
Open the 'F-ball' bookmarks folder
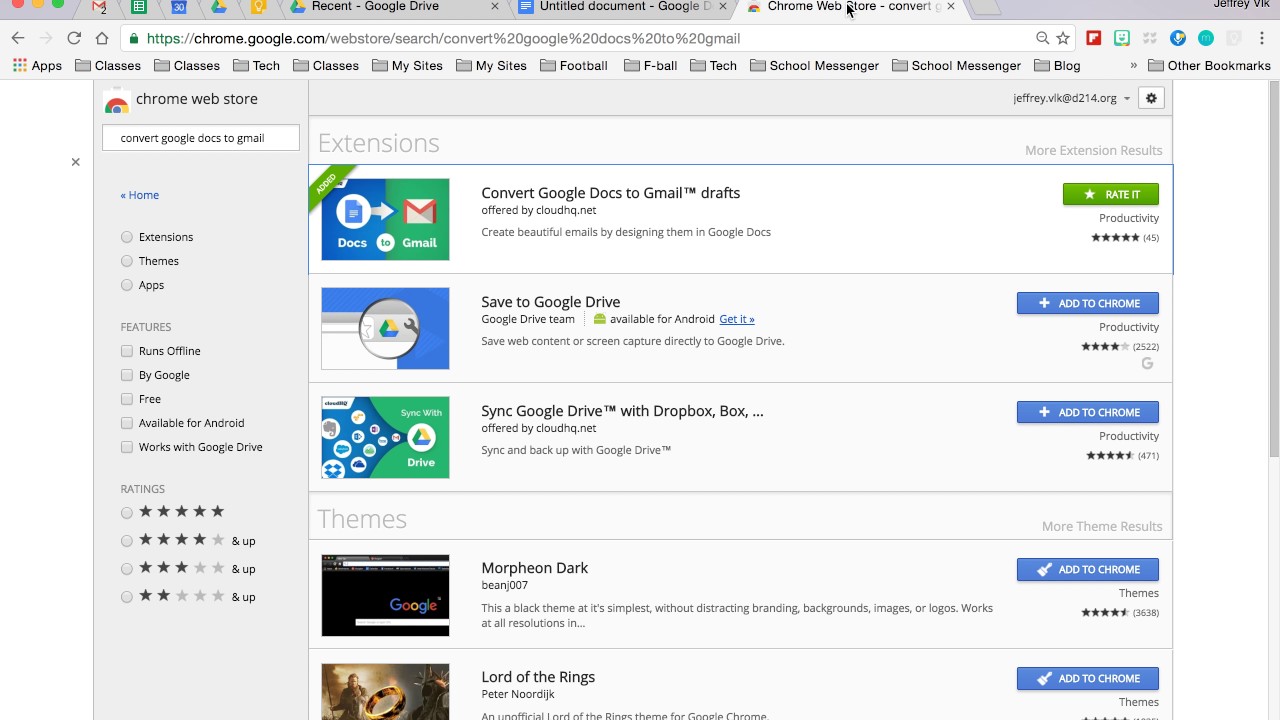point(650,65)
